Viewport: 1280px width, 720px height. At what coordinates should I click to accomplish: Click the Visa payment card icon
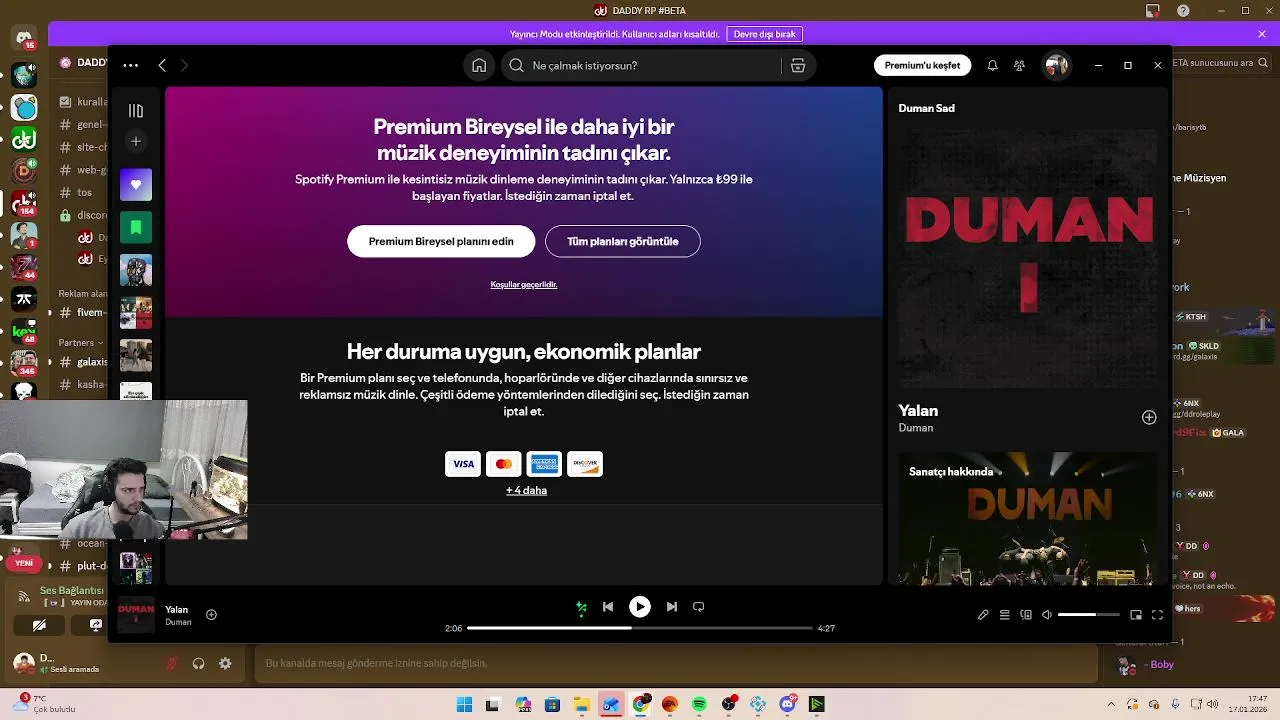(x=463, y=464)
